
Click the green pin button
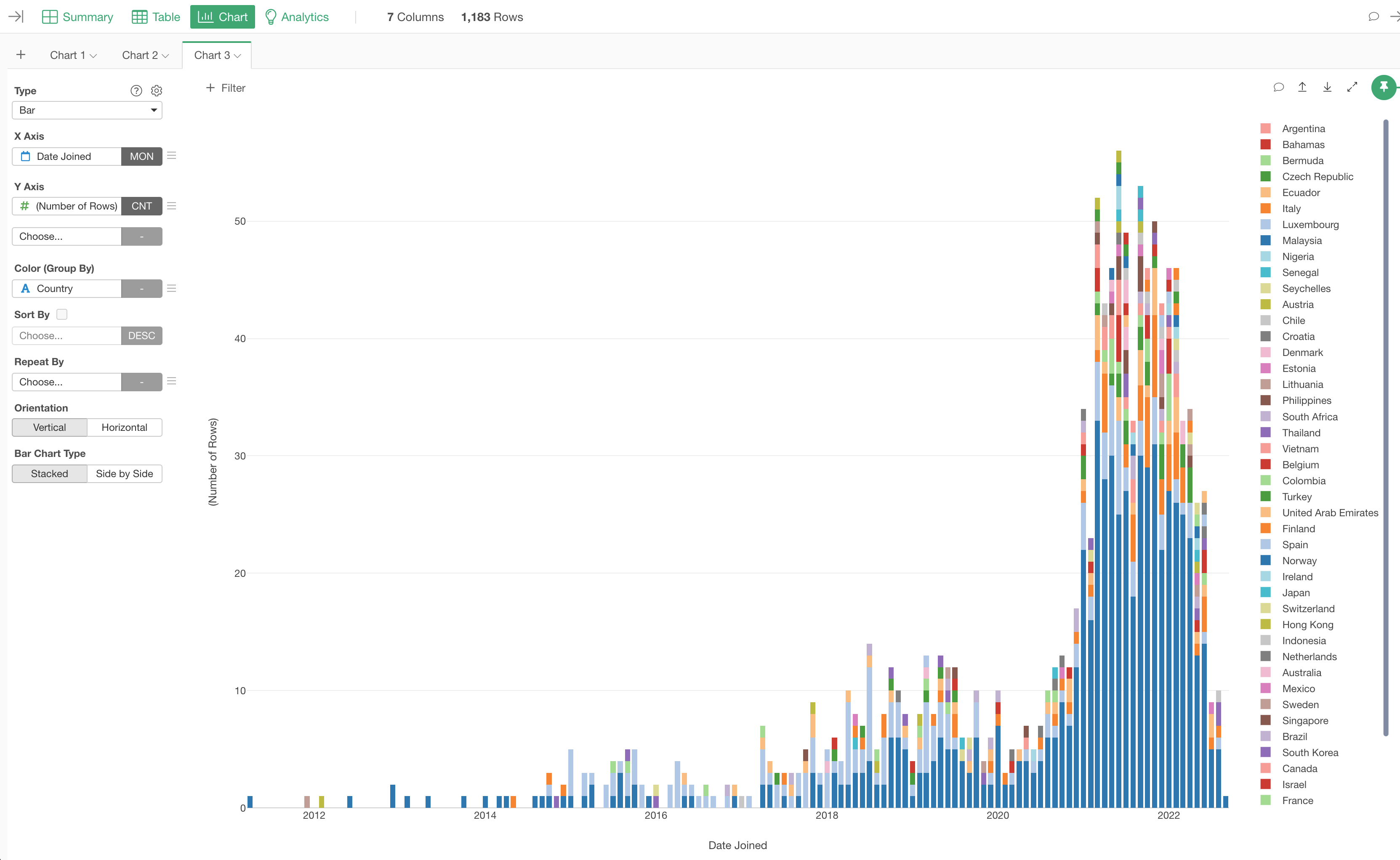[x=1384, y=87]
